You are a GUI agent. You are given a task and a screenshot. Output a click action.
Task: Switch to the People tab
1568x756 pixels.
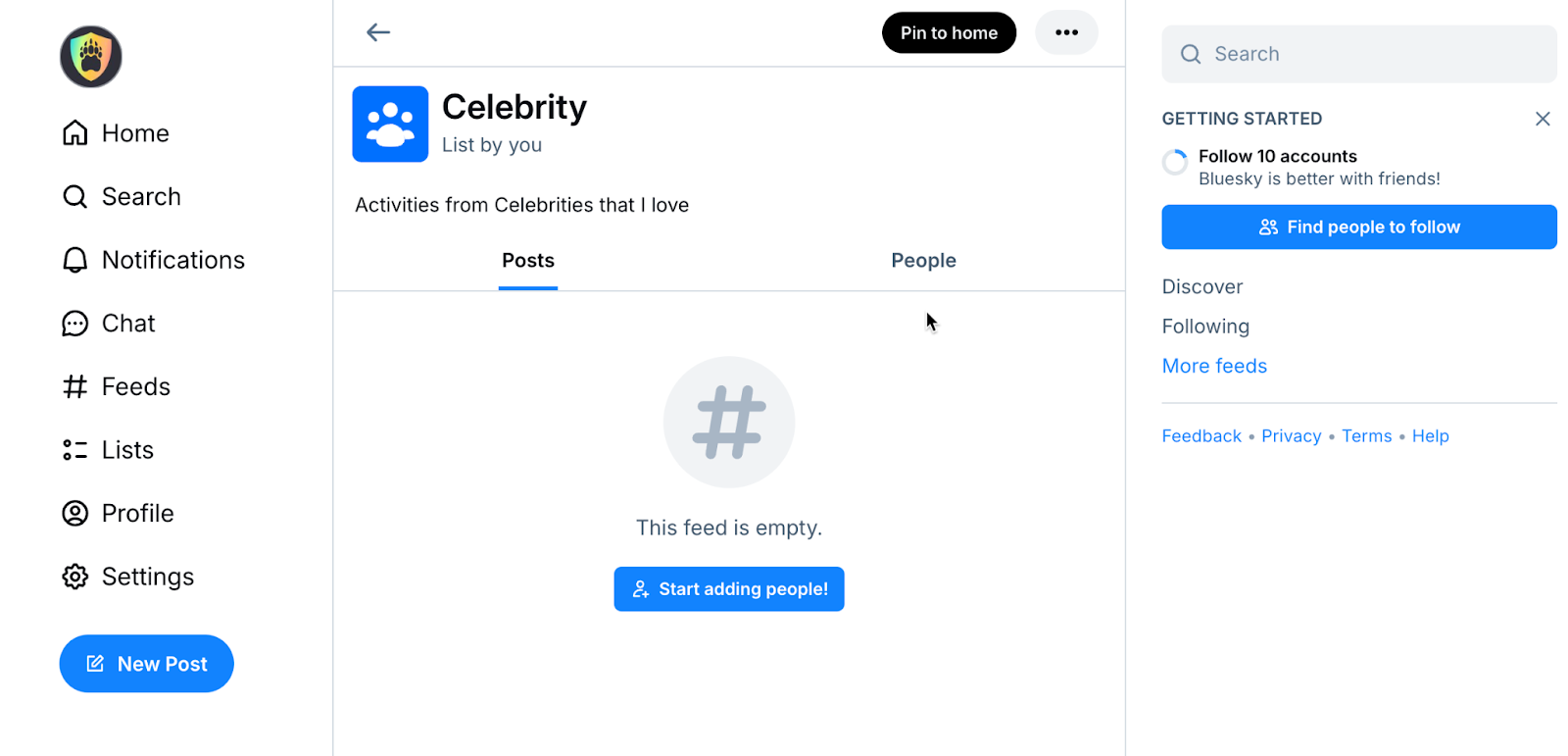[923, 261]
